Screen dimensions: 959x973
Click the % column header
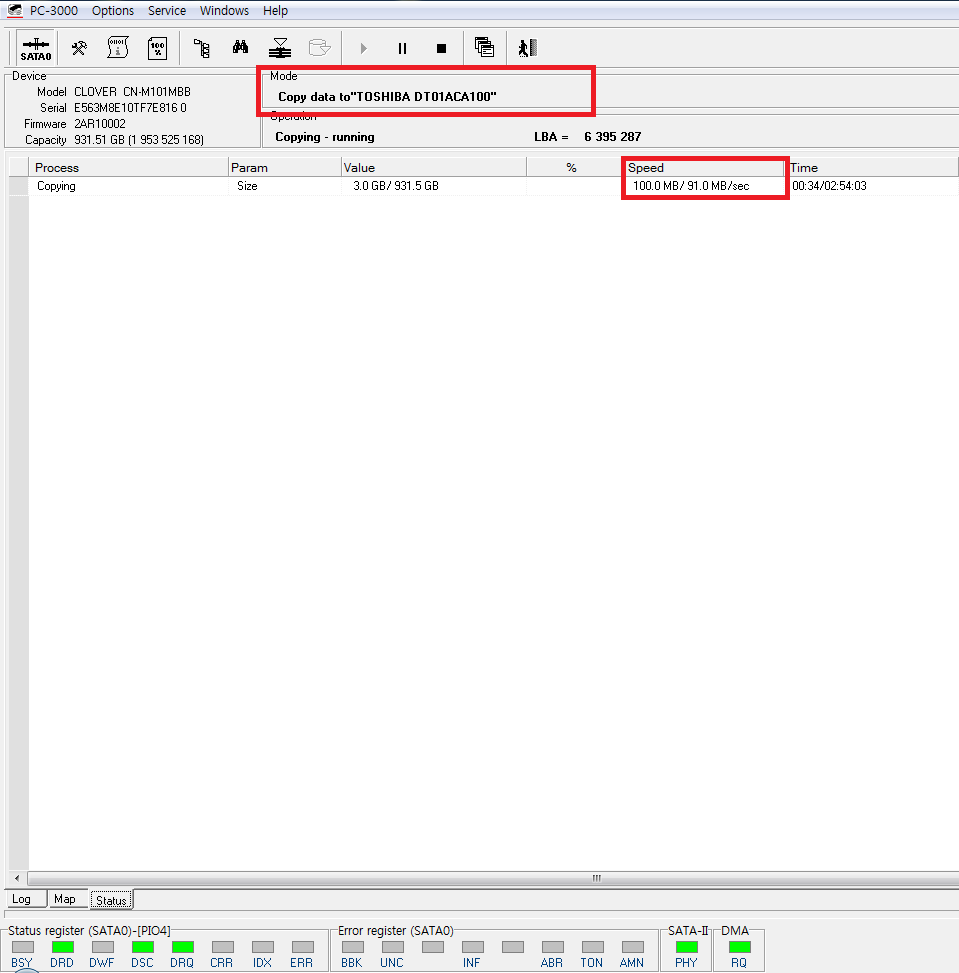(572, 168)
